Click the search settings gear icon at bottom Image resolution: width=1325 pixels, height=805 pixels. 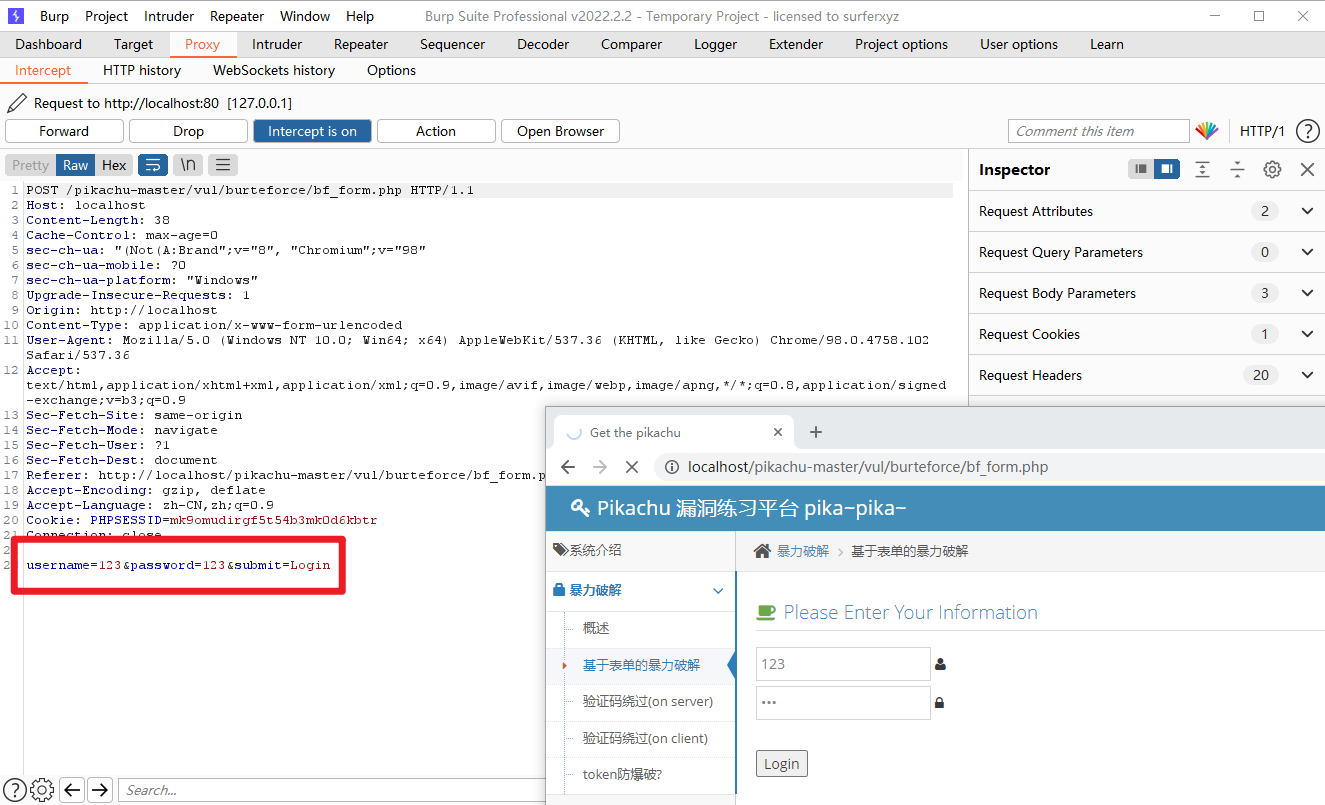[x=42, y=790]
